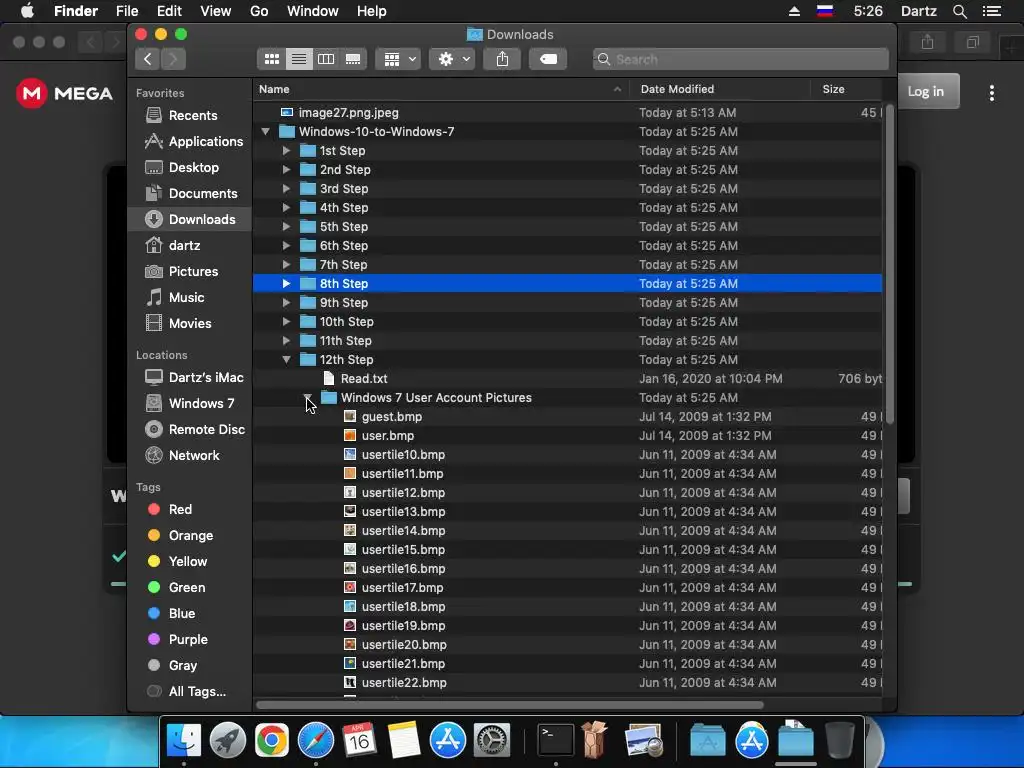Open Terminal from the Dock
Viewport: 1024px width, 768px height.
point(556,741)
